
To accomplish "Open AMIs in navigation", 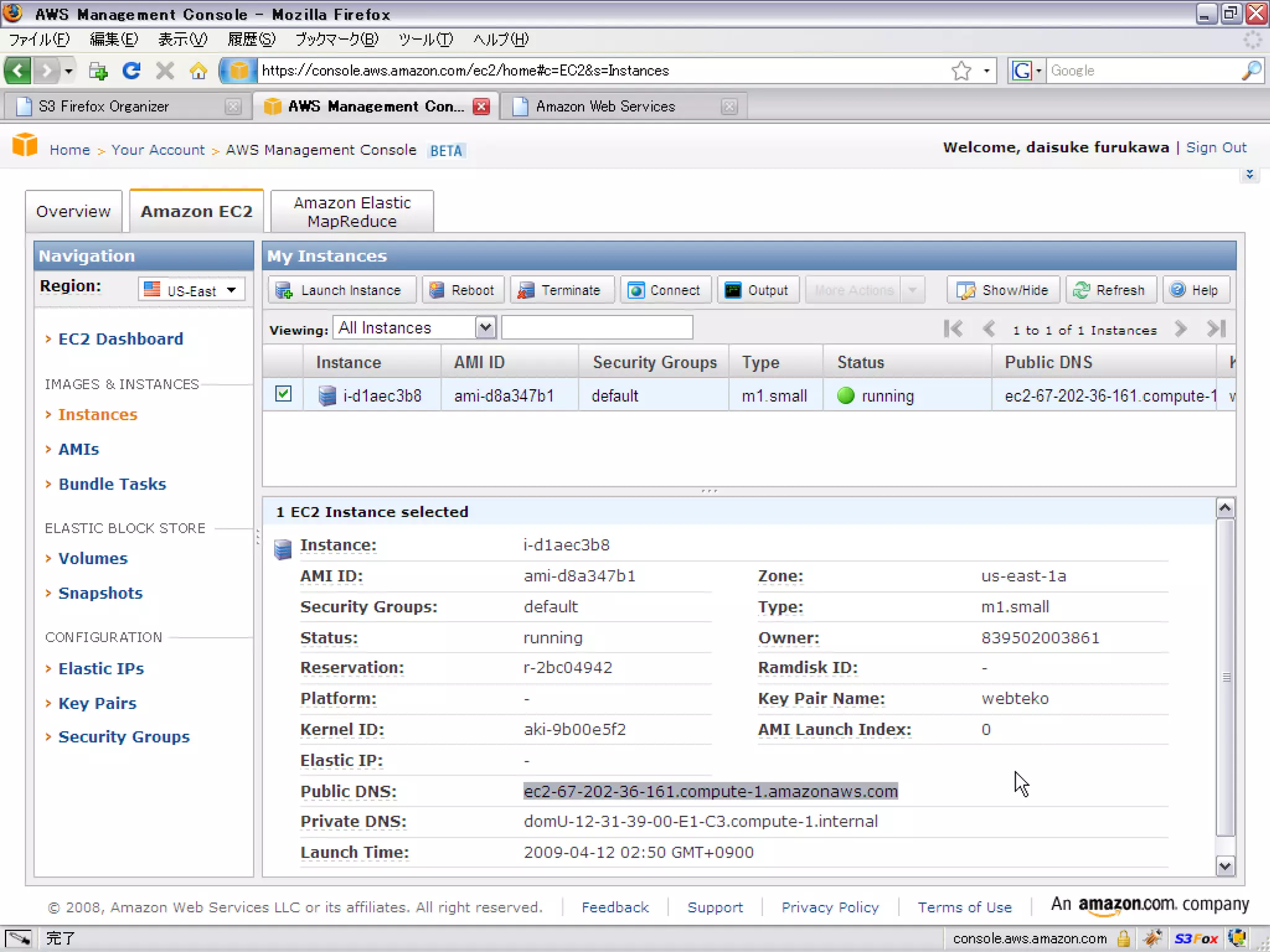I will [x=79, y=449].
